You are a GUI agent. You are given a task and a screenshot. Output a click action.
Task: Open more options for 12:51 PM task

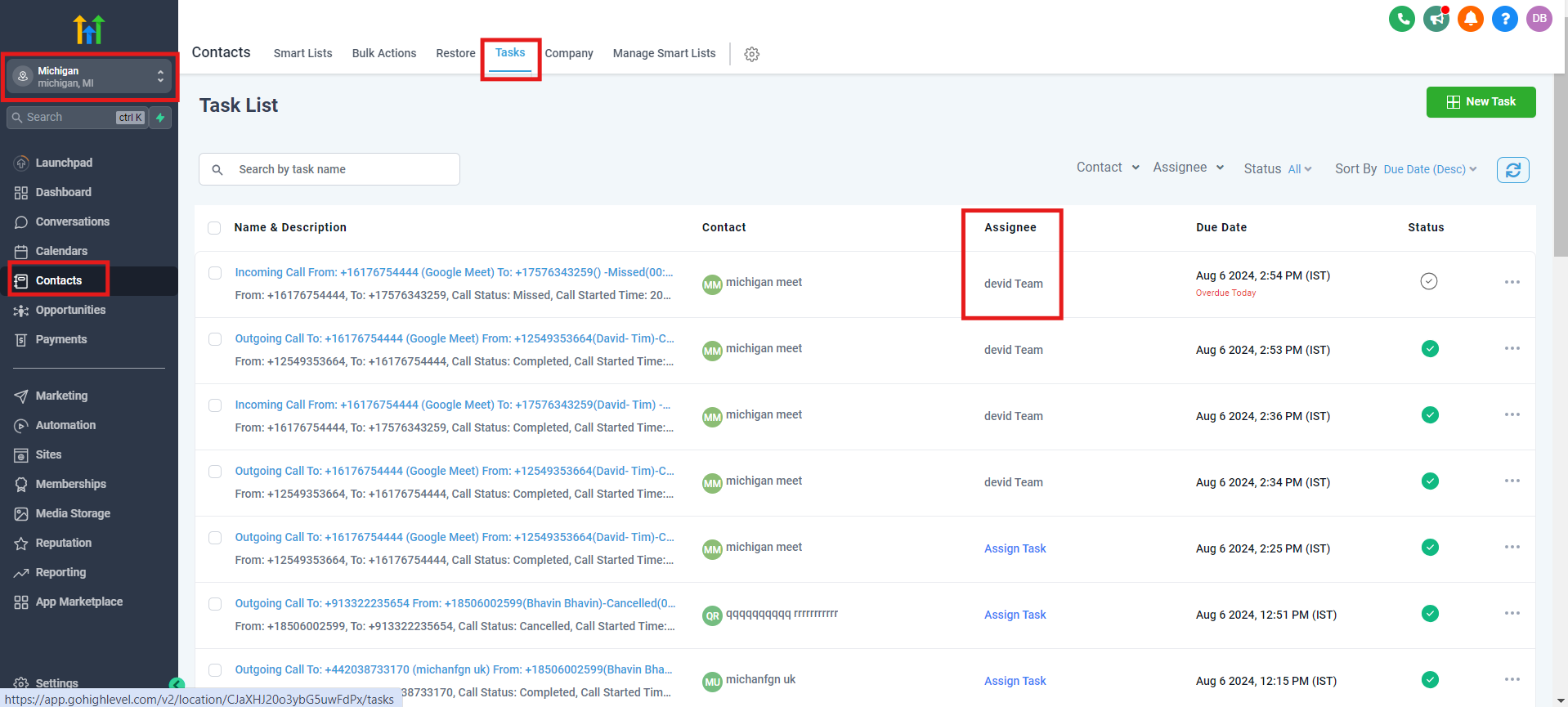click(x=1512, y=613)
